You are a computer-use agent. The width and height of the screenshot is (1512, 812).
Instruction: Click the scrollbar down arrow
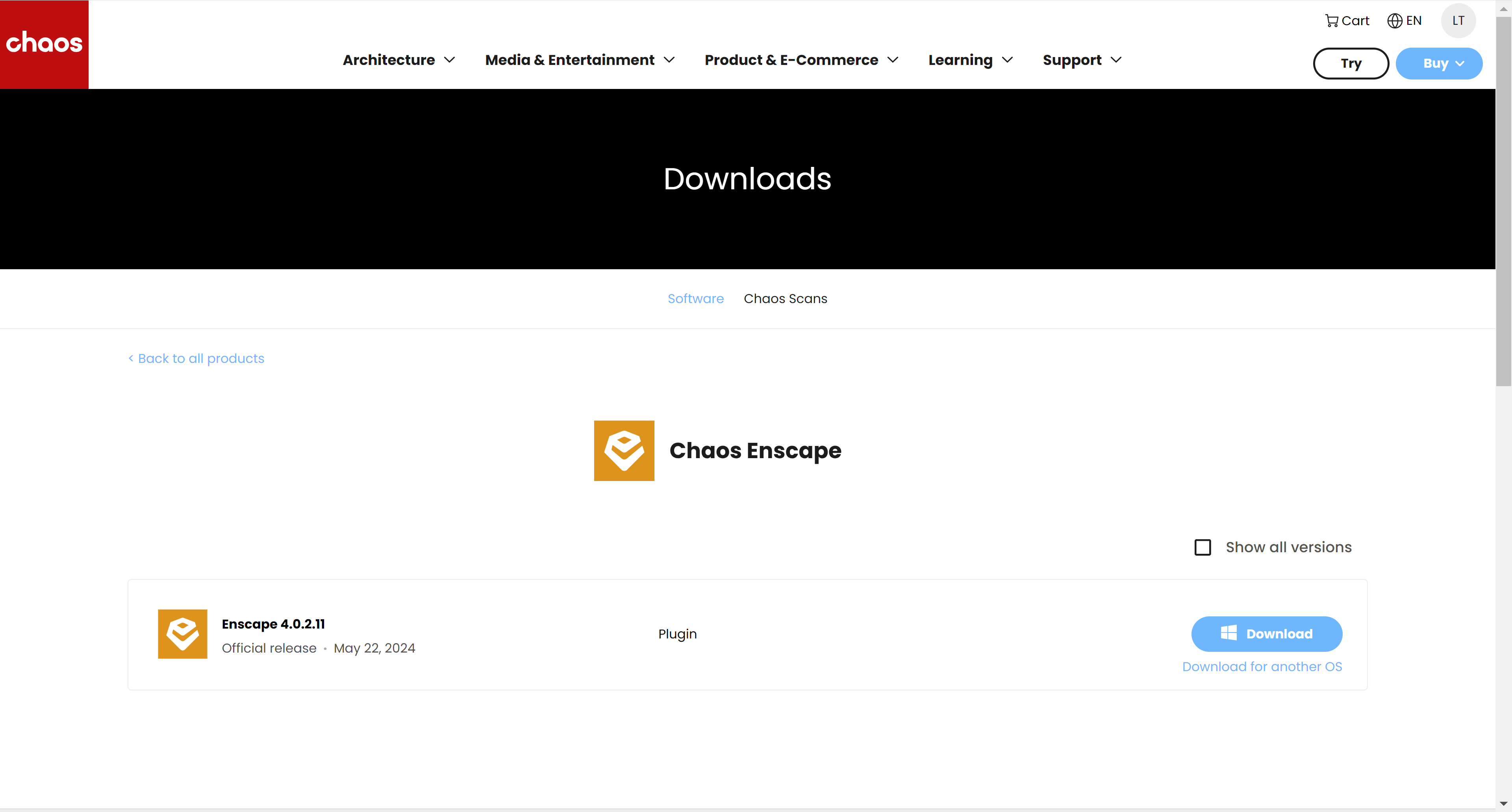tap(1503, 803)
